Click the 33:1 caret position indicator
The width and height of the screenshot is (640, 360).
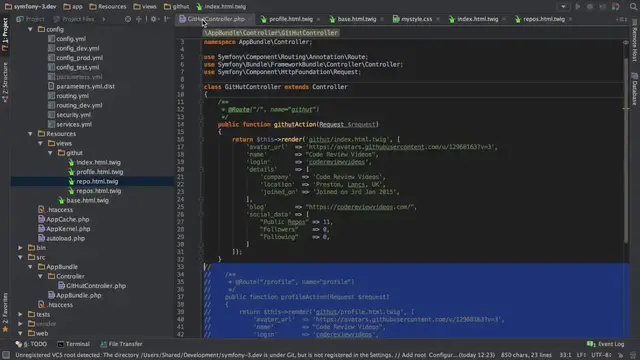point(565,355)
